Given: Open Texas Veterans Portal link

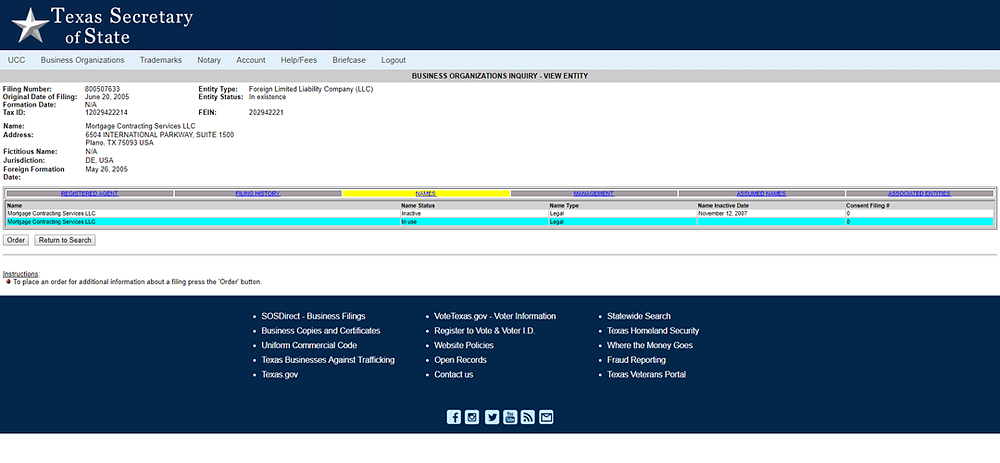Looking at the screenshot, I should point(647,375).
